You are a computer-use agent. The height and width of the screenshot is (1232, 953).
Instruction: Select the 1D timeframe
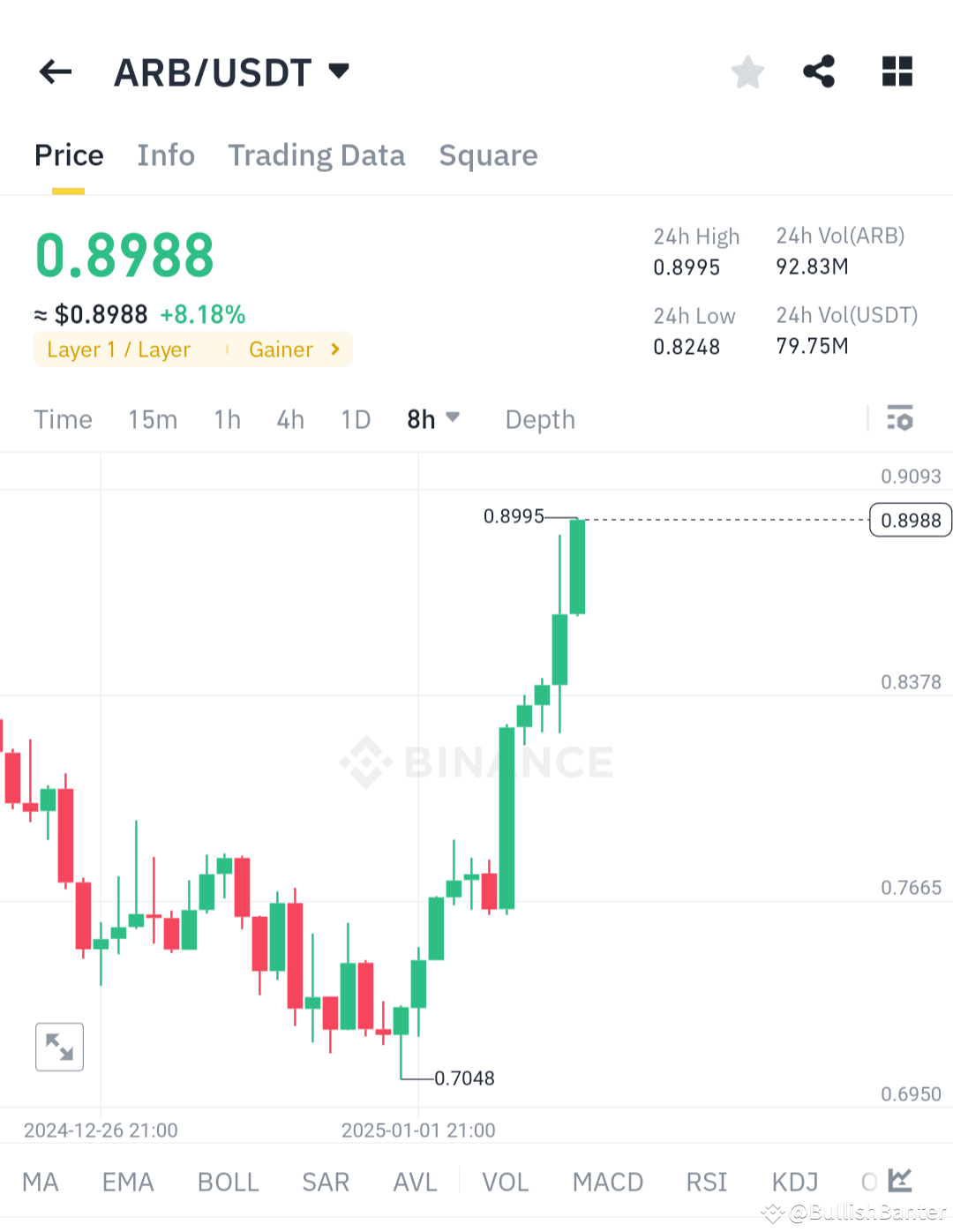[x=355, y=418]
